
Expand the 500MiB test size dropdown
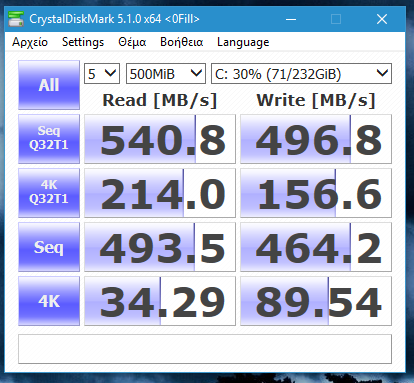166,74
